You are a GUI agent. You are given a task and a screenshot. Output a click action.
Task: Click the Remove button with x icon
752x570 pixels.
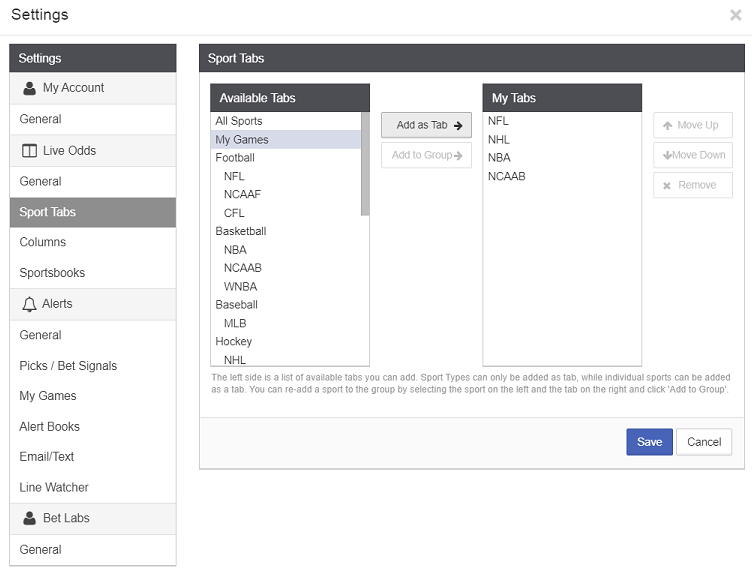pos(692,185)
